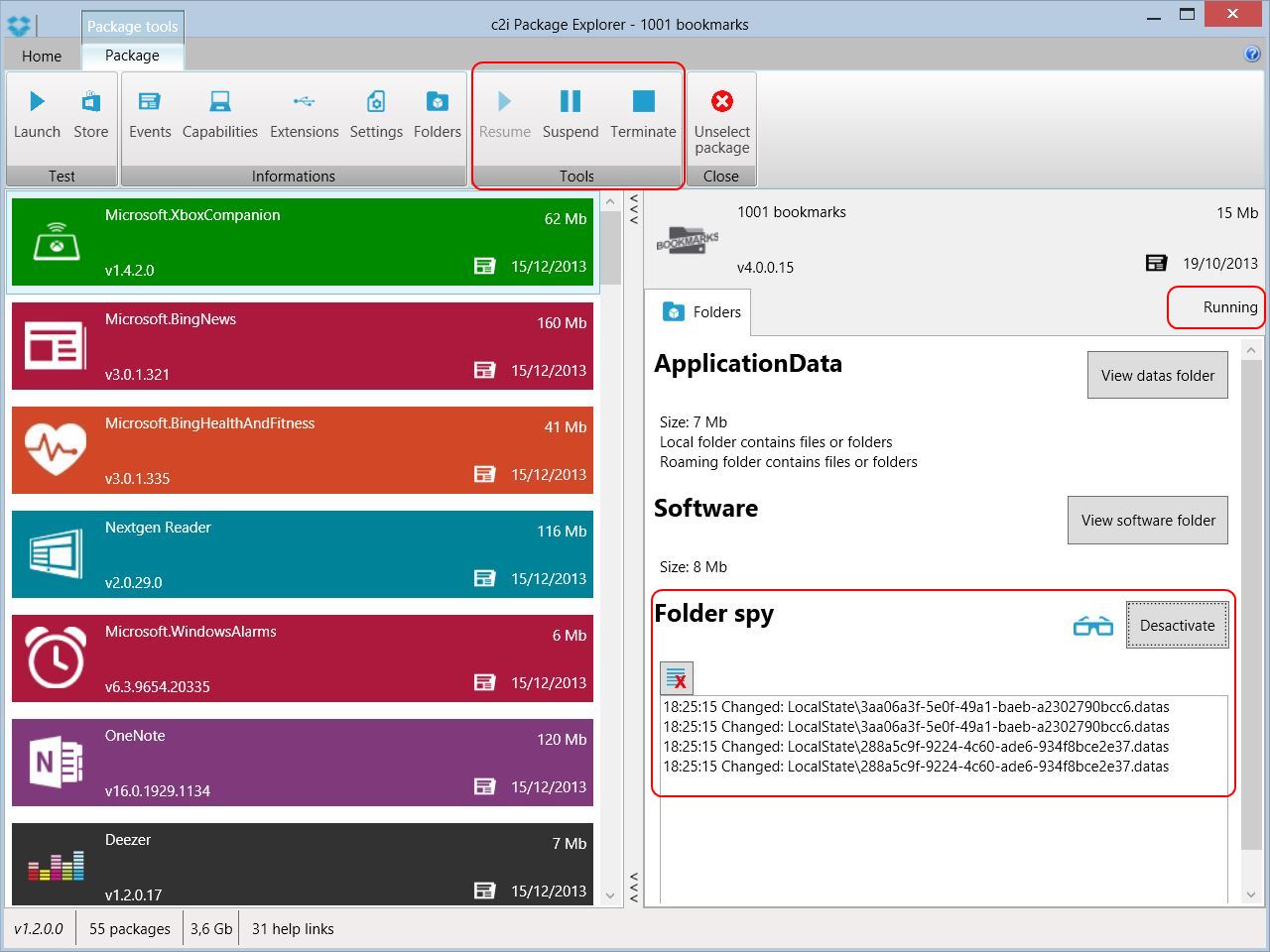Desactivate the folder spy
Image resolution: width=1270 pixels, height=952 pixels.
[1177, 625]
